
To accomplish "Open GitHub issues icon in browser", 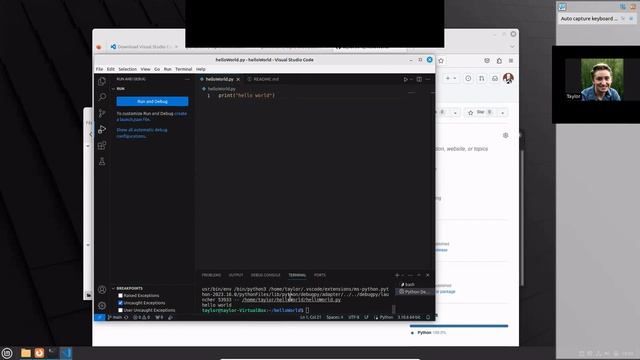I will pyautogui.click(x=468, y=78).
